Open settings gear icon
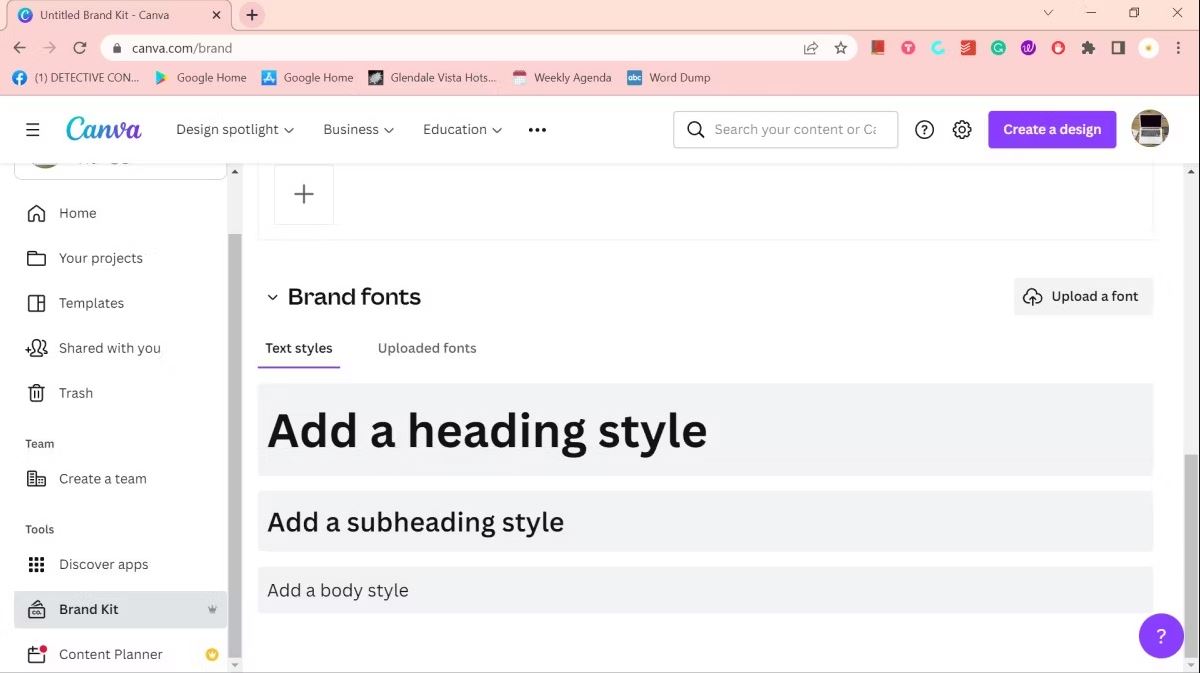1200x673 pixels. click(x=962, y=130)
